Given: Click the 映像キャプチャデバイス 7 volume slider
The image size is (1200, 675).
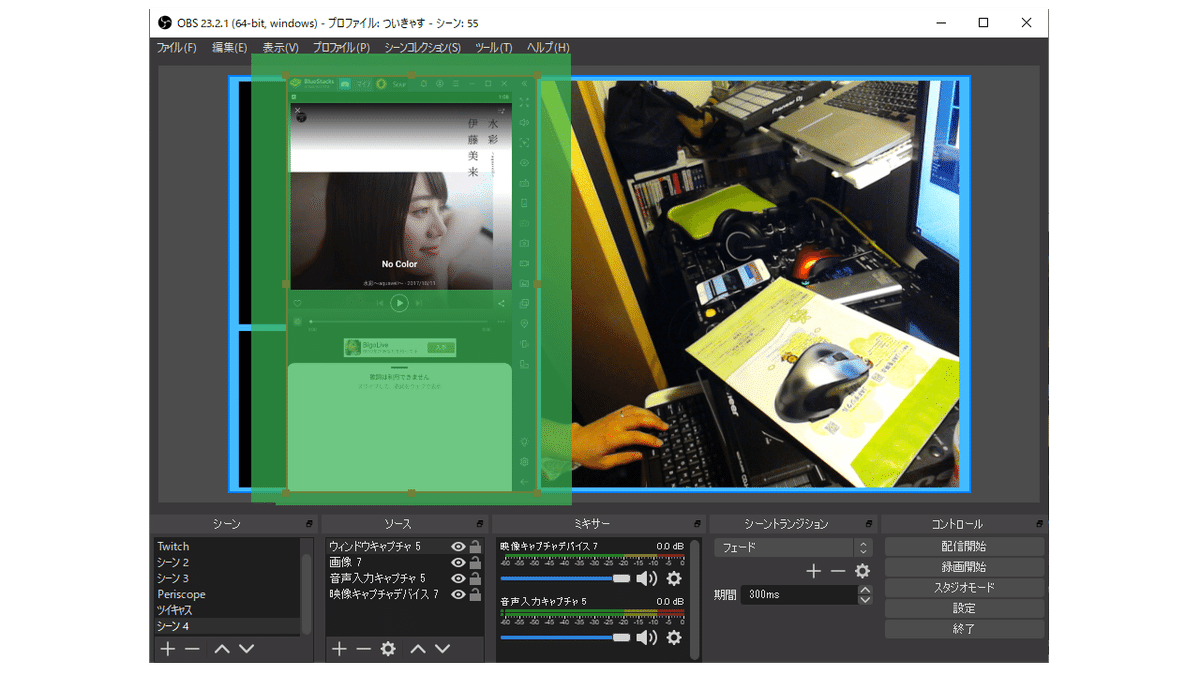Looking at the screenshot, I should click(565, 578).
